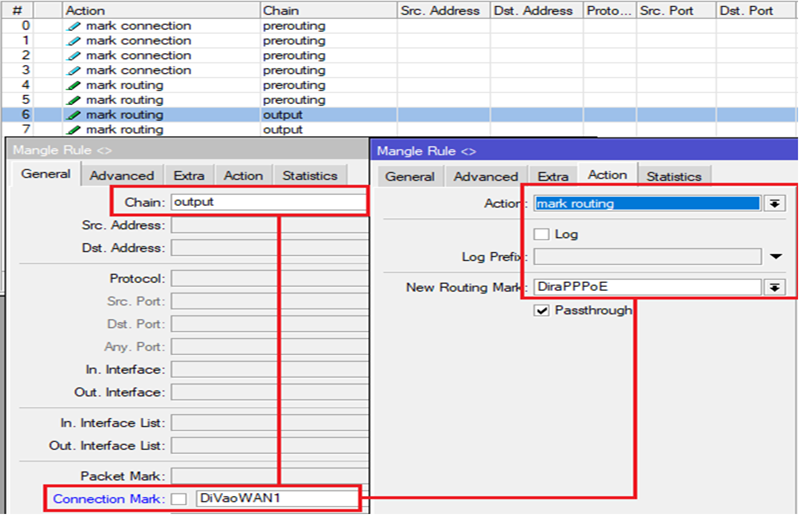Click the mark connection icon in row 1
The width and height of the screenshot is (800, 515).
point(73,41)
